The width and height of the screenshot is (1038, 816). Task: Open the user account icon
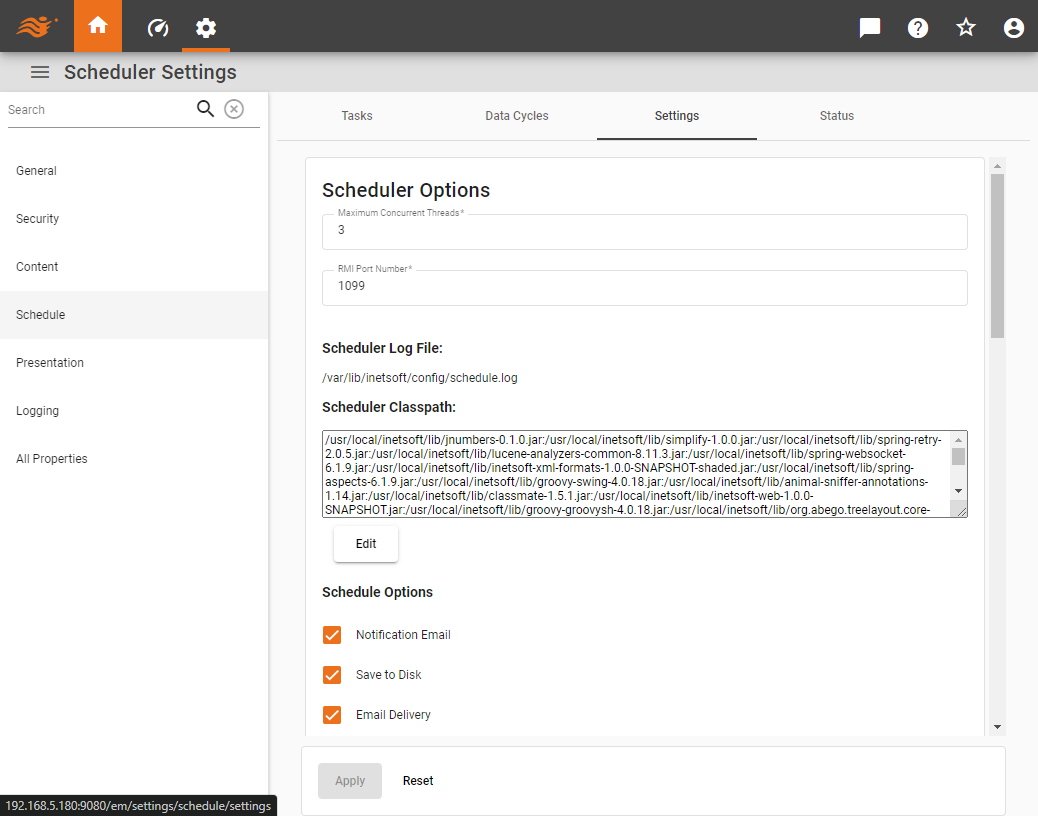1013,27
